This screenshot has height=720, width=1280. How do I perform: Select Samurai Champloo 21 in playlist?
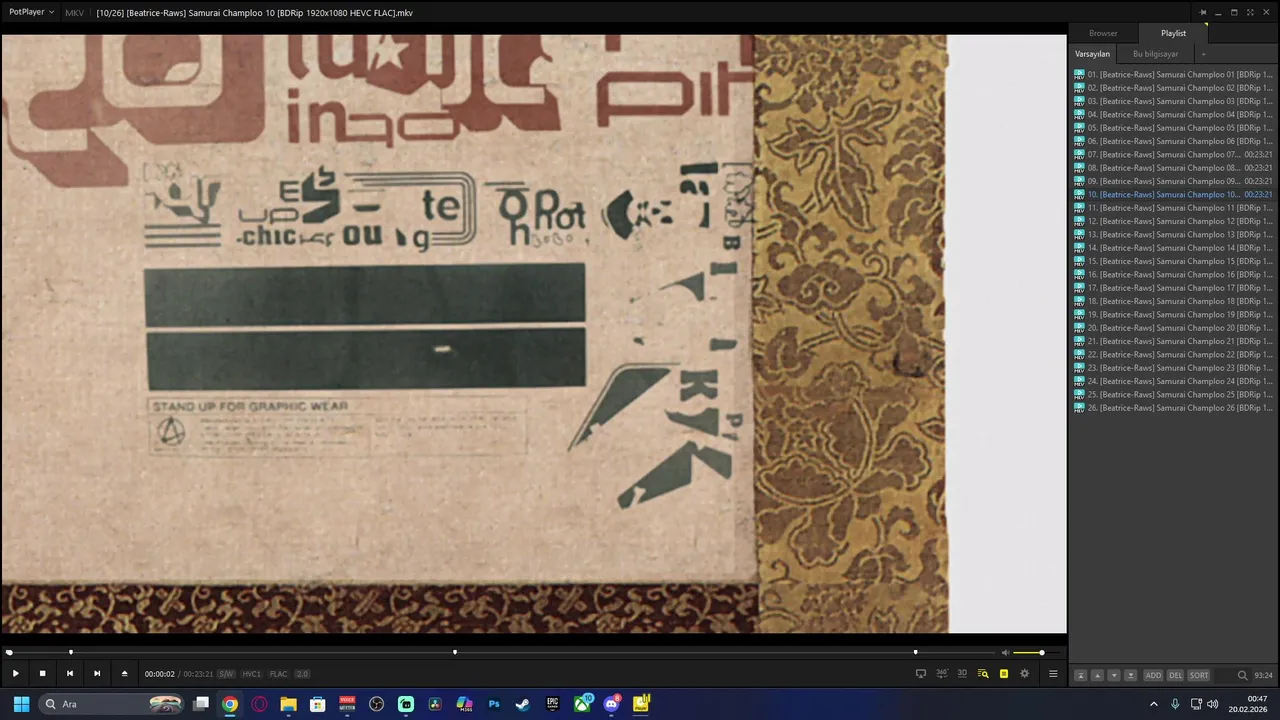pyautogui.click(x=1173, y=341)
